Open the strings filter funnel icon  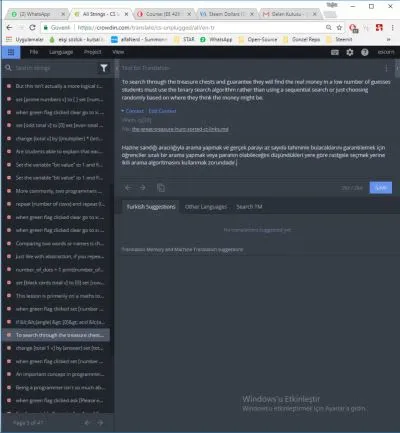click(104, 68)
